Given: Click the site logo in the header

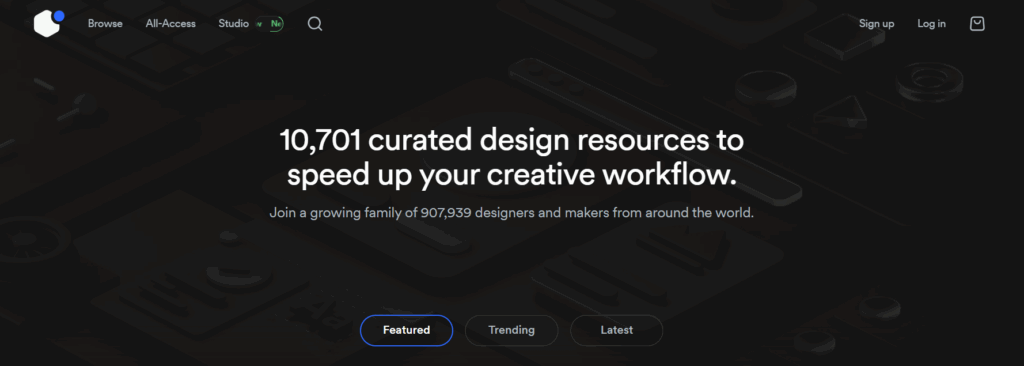Looking at the screenshot, I should pyautogui.click(x=49, y=24).
